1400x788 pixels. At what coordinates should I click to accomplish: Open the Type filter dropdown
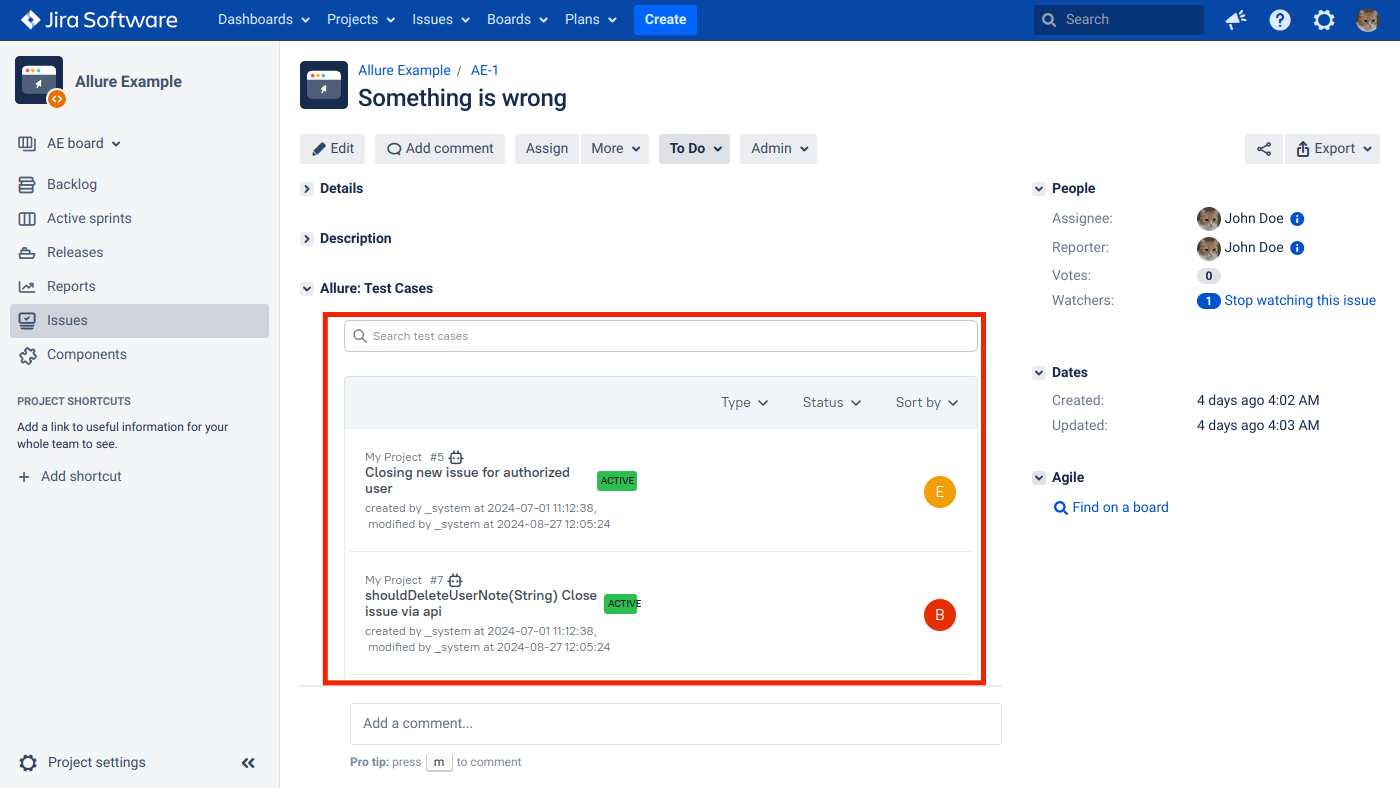click(x=745, y=403)
